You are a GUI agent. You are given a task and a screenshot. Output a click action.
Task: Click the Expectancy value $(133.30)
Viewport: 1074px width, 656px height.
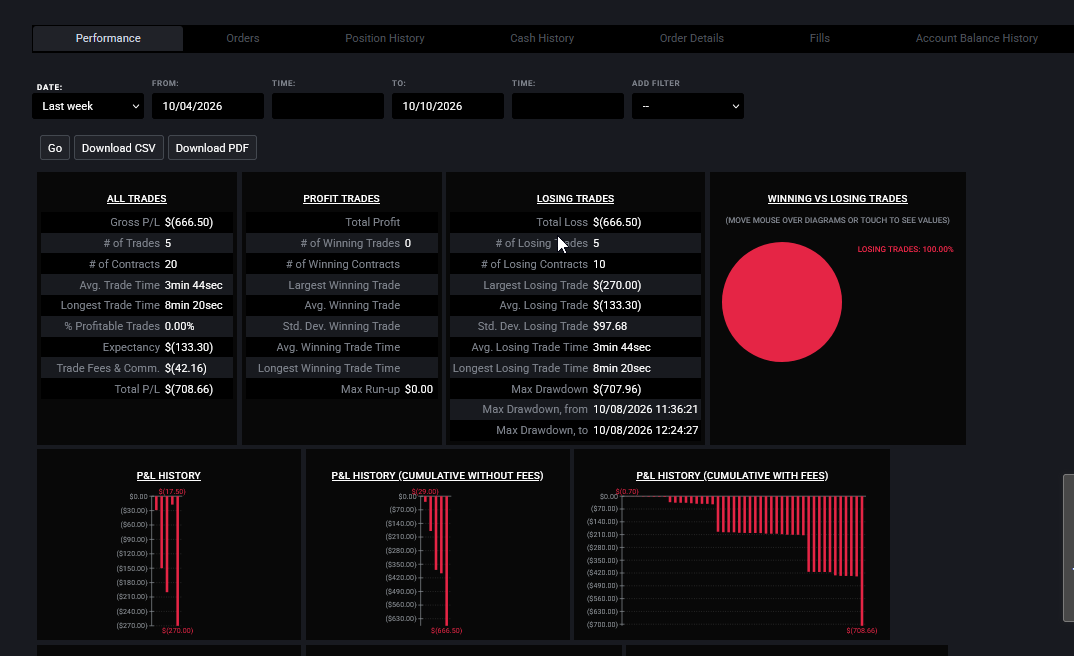point(189,347)
